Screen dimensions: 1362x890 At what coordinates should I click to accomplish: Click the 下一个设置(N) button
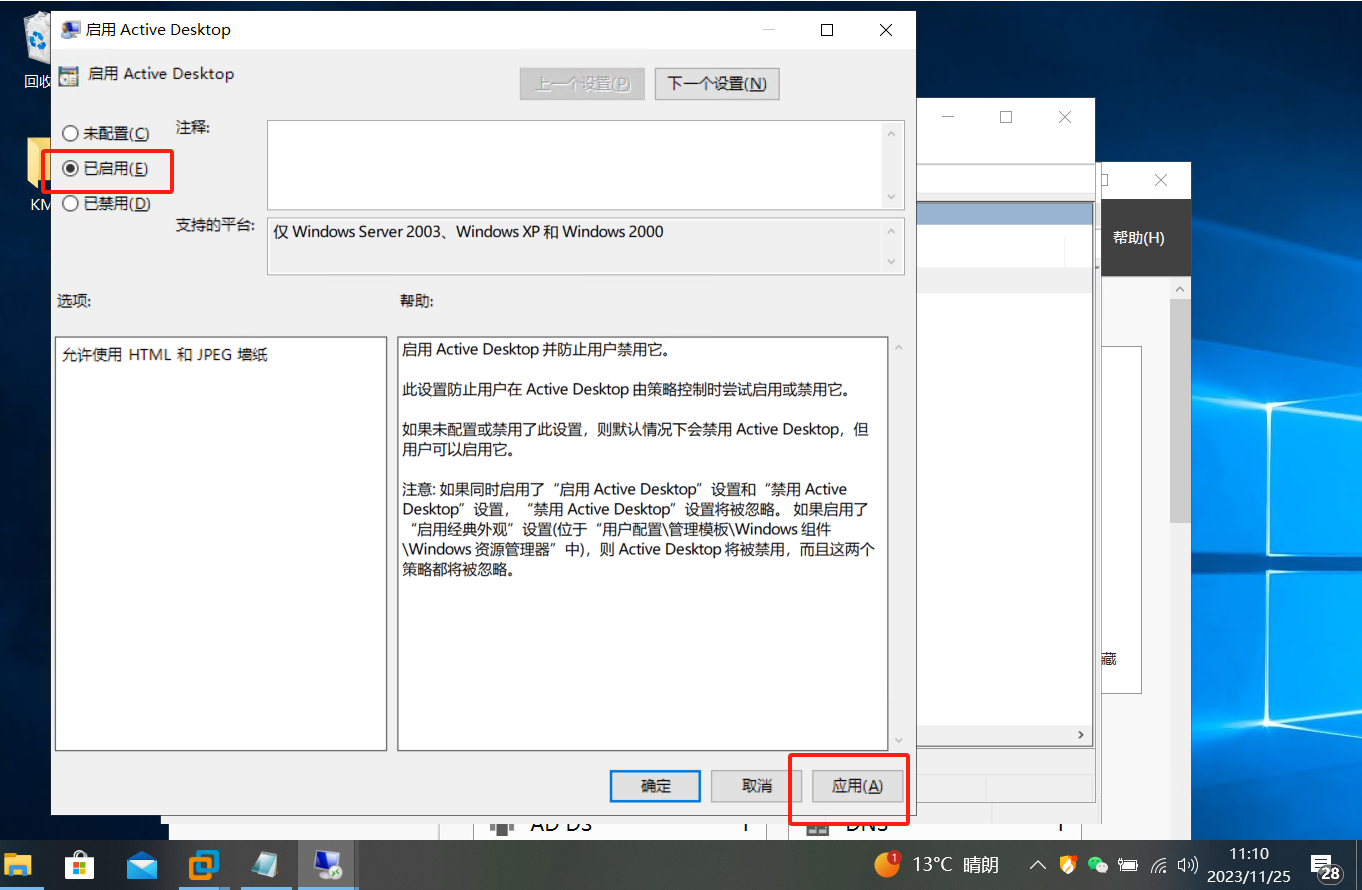point(717,84)
